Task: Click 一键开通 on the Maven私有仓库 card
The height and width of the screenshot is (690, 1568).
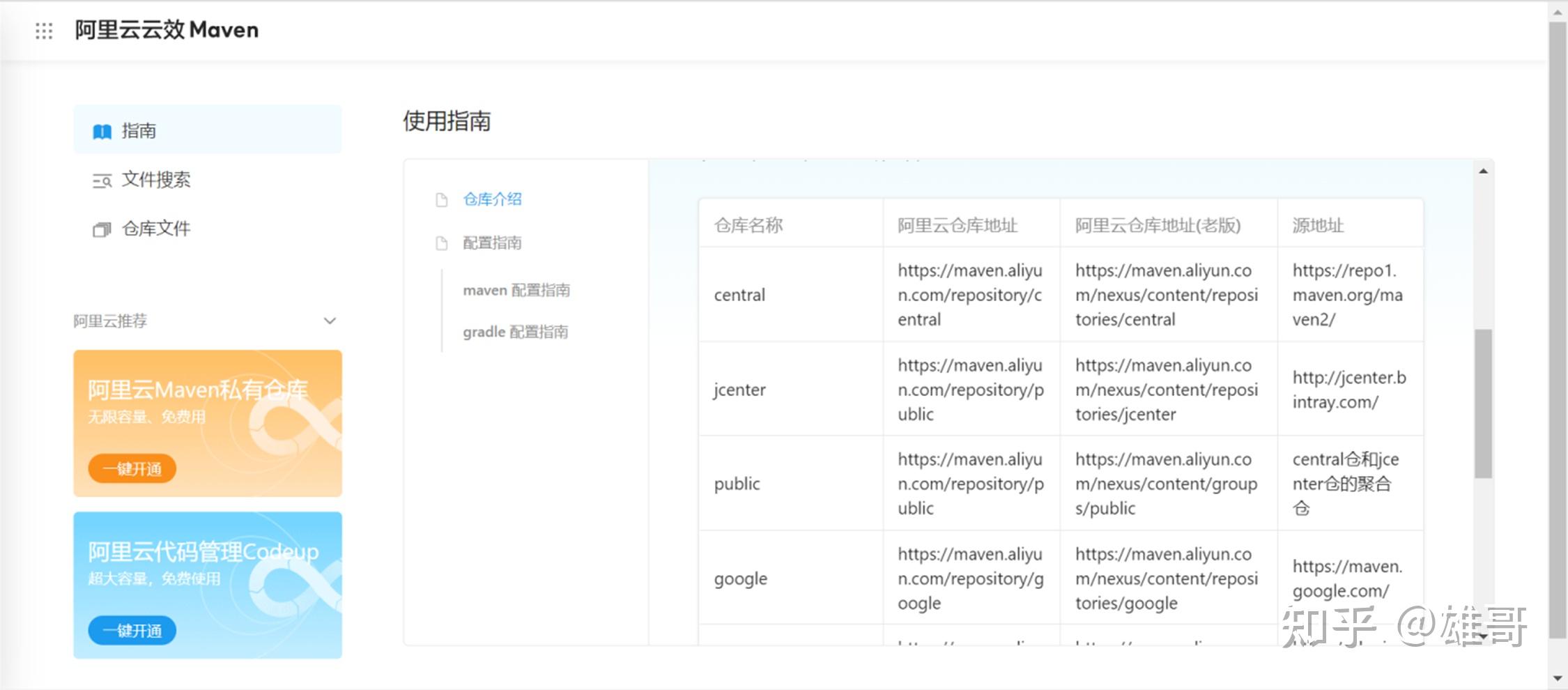Action: (x=132, y=468)
